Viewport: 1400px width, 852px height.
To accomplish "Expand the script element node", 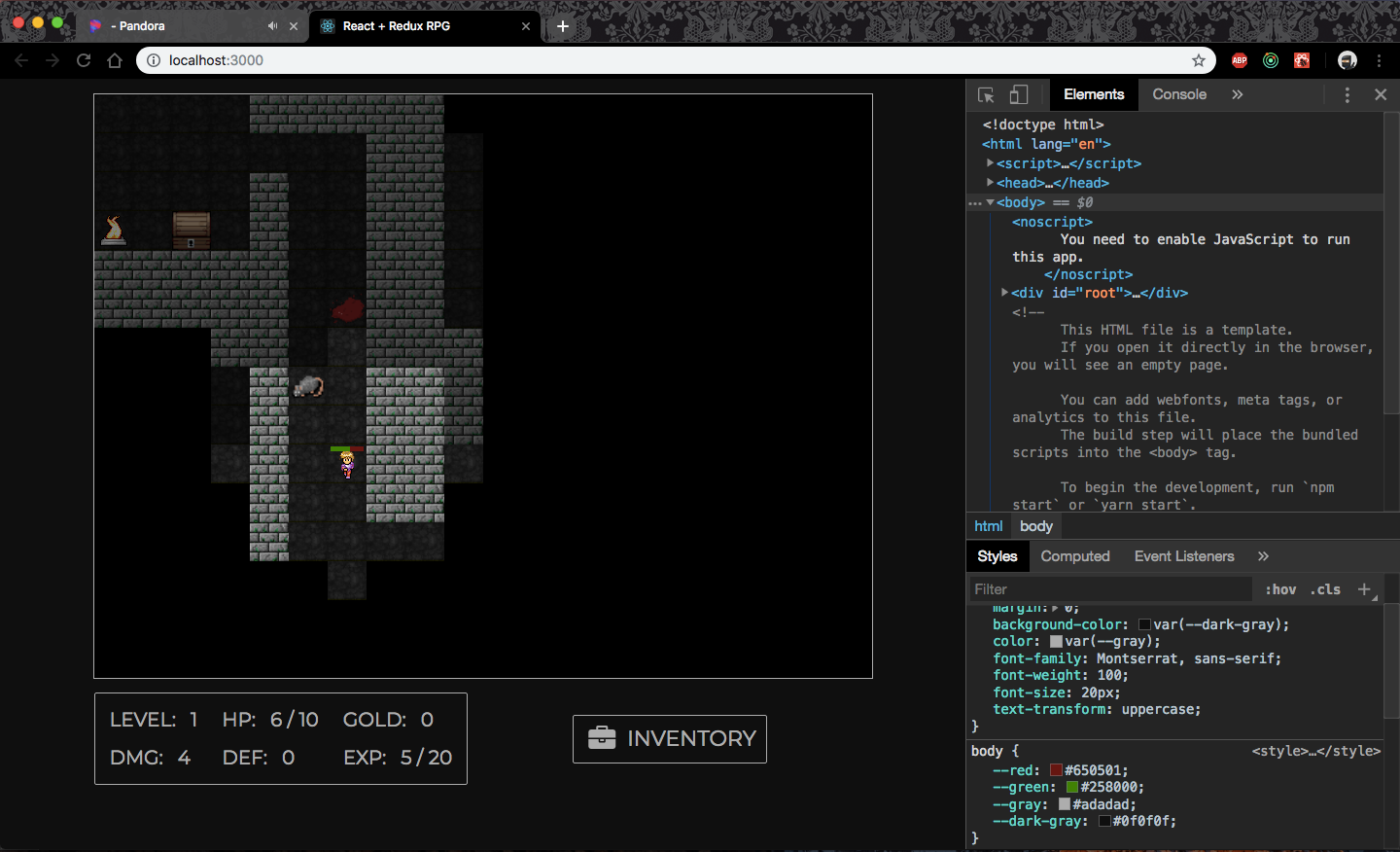I will [x=991, y=163].
